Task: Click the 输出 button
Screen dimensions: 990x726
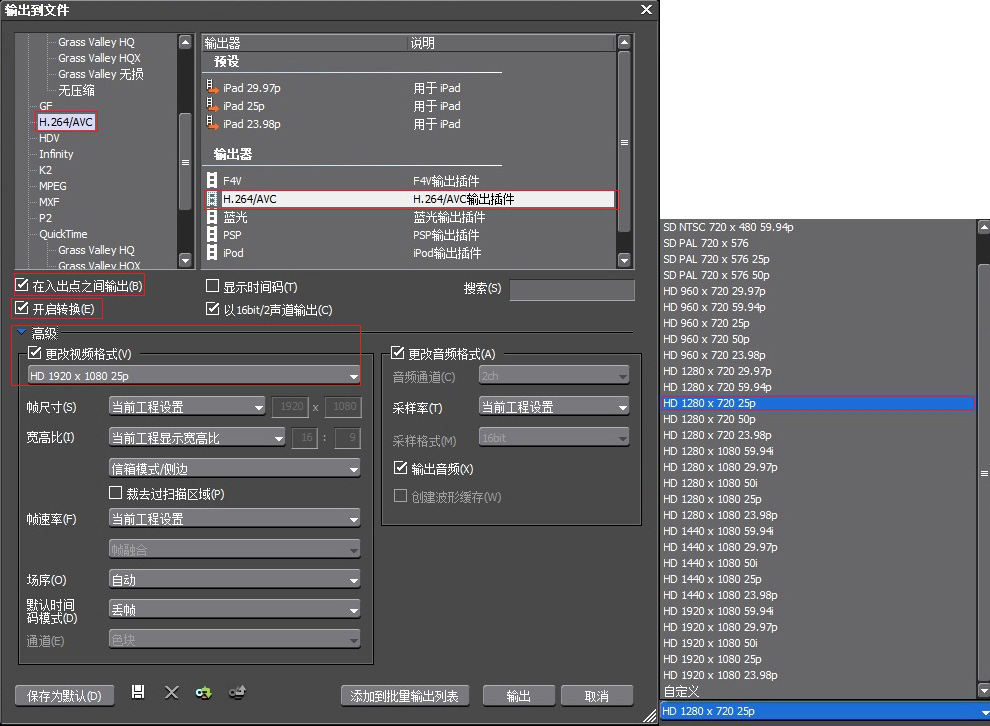Action: (518, 696)
